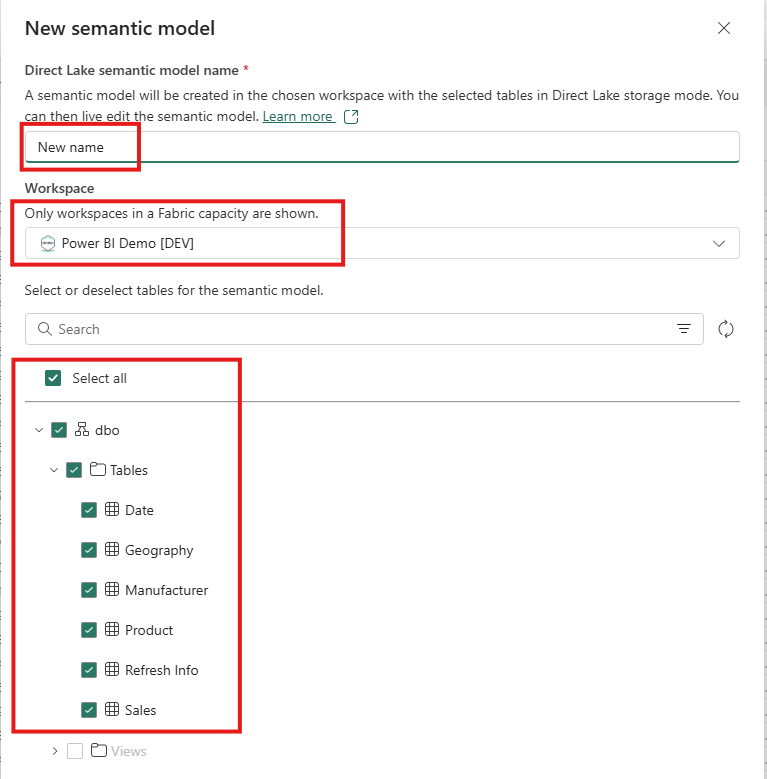Viewport: 767px width, 779px height.
Task: Click the Tables folder icon
Action: point(98,470)
